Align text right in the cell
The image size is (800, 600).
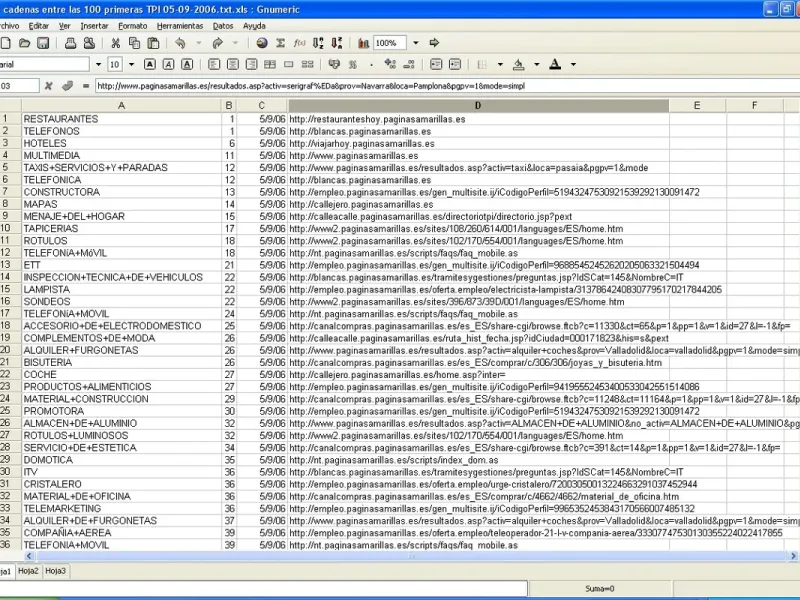click(252, 64)
